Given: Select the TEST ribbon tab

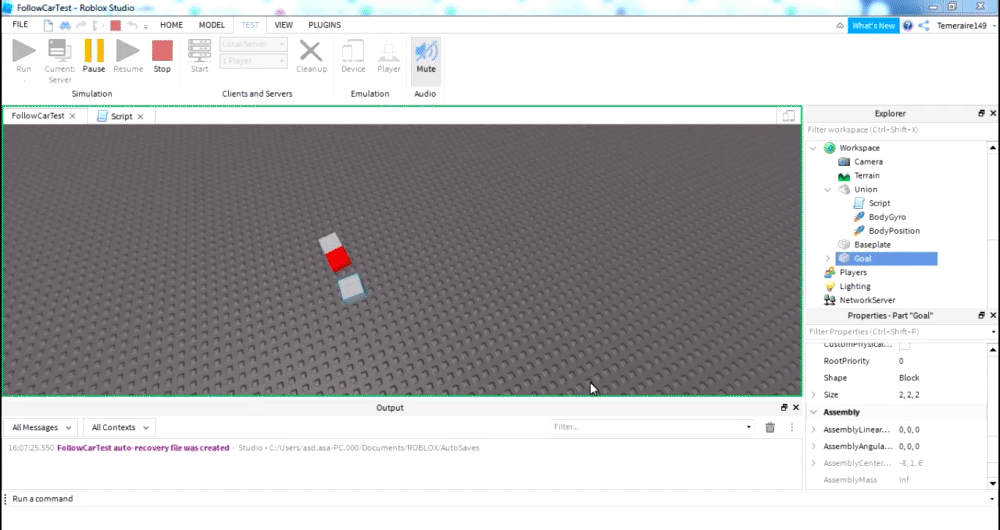Looking at the screenshot, I should click(250, 25).
